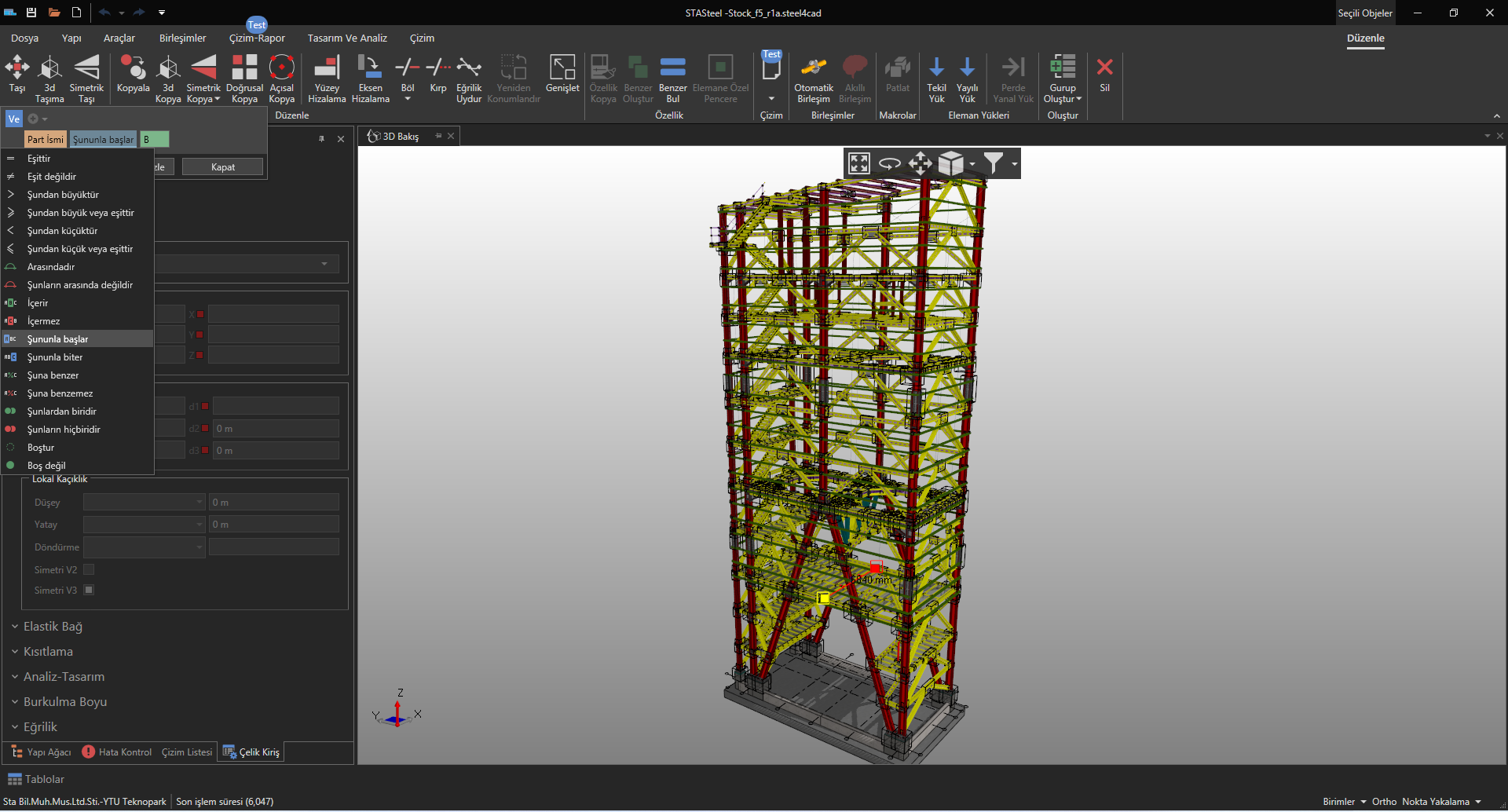The image size is (1508, 812).
Task: Click the Kapat button
Action: tap(223, 167)
